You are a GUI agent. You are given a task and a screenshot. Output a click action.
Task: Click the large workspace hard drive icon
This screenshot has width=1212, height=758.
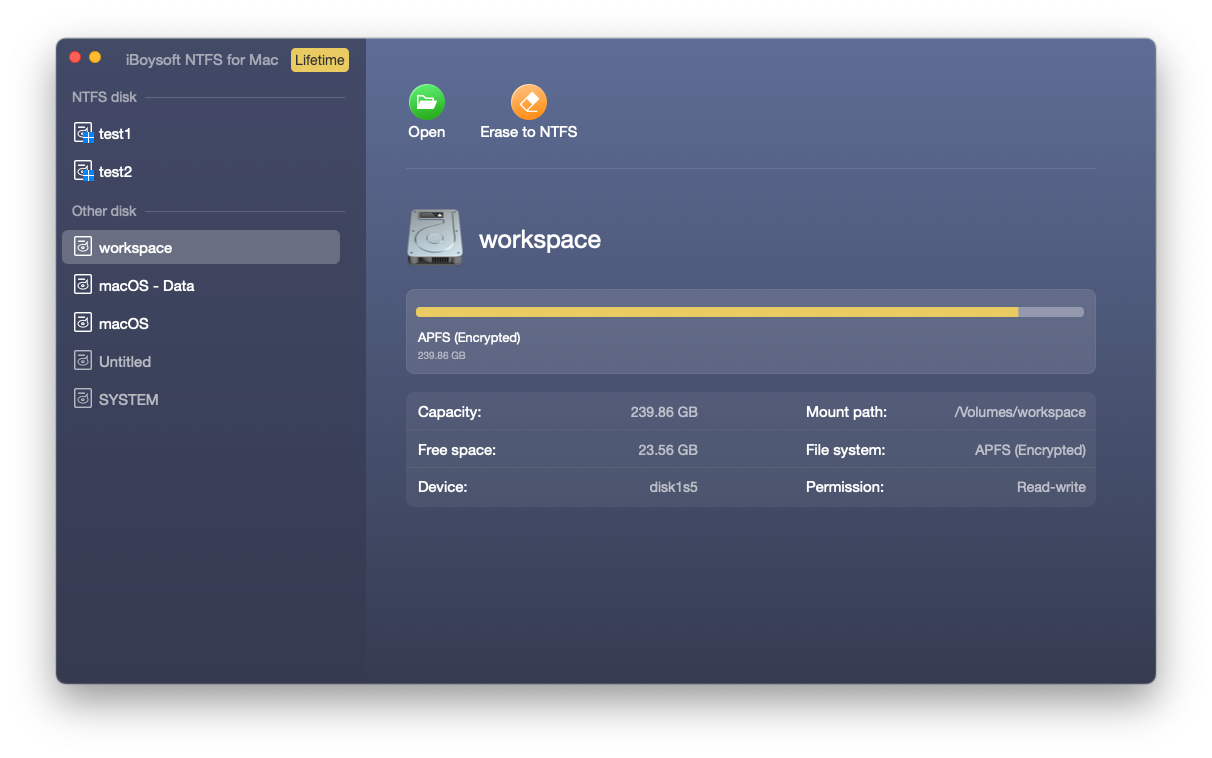(x=435, y=238)
